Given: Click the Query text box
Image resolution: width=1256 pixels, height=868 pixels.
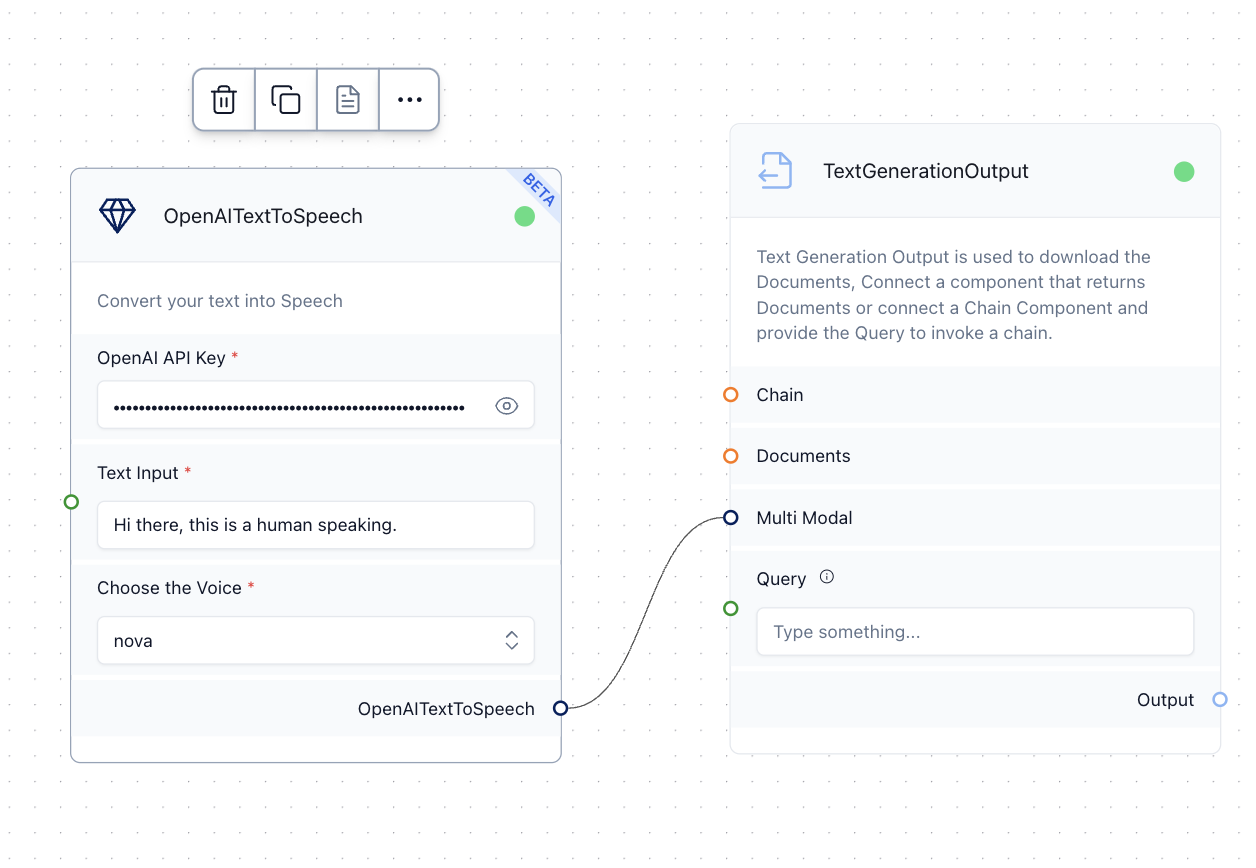Looking at the screenshot, I should point(975,632).
